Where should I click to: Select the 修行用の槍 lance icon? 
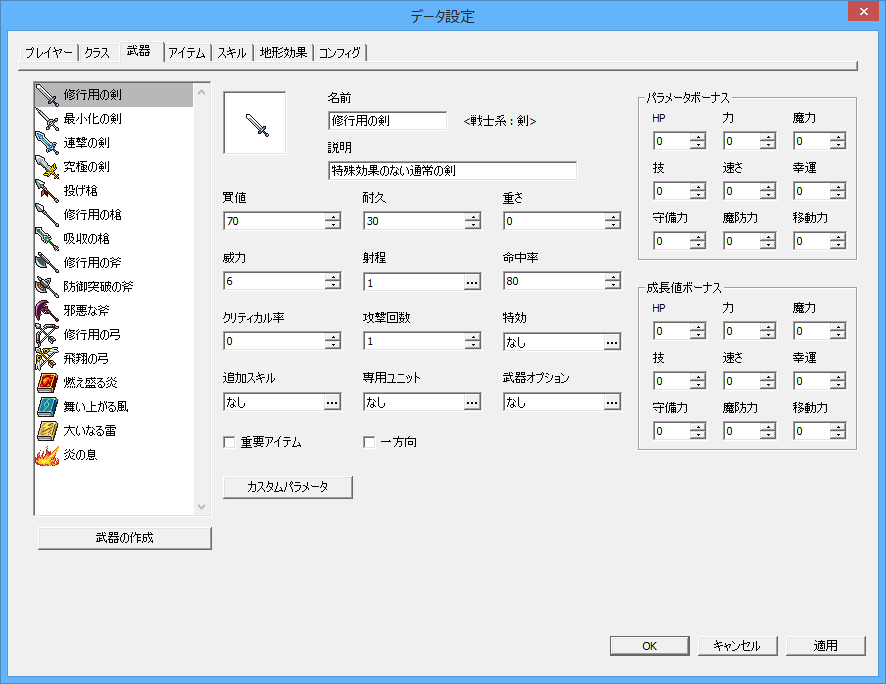[47, 215]
